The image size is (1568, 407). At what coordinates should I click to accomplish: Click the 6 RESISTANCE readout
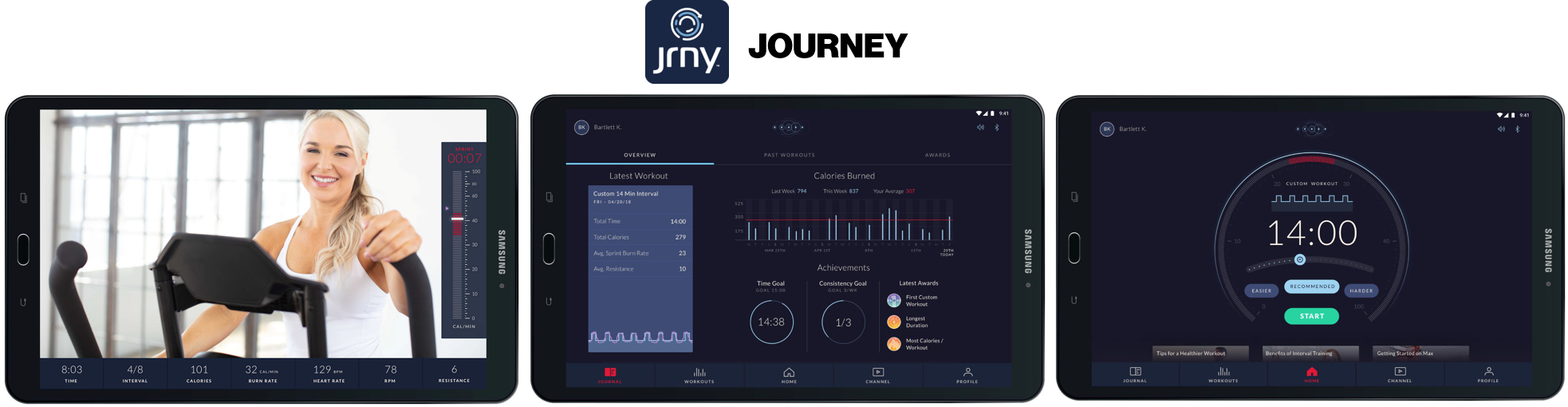click(x=455, y=373)
